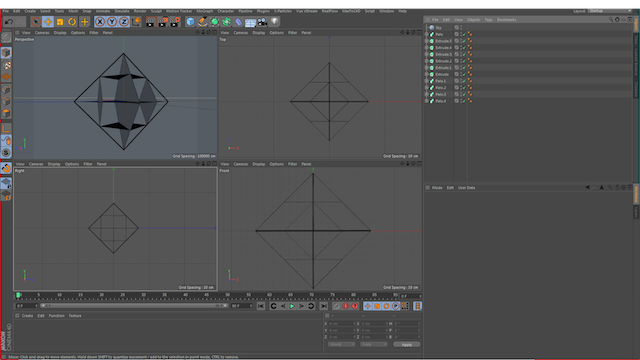Expand the Pelo.2 object
The height and width of the screenshot is (360, 640).
(x=427, y=88)
